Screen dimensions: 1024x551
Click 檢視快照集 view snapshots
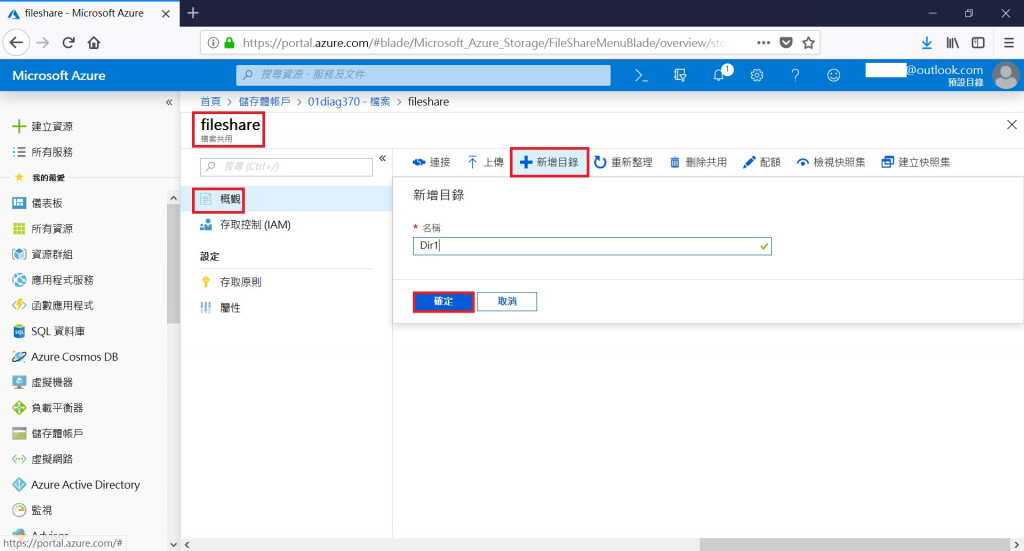pos(831,163)
